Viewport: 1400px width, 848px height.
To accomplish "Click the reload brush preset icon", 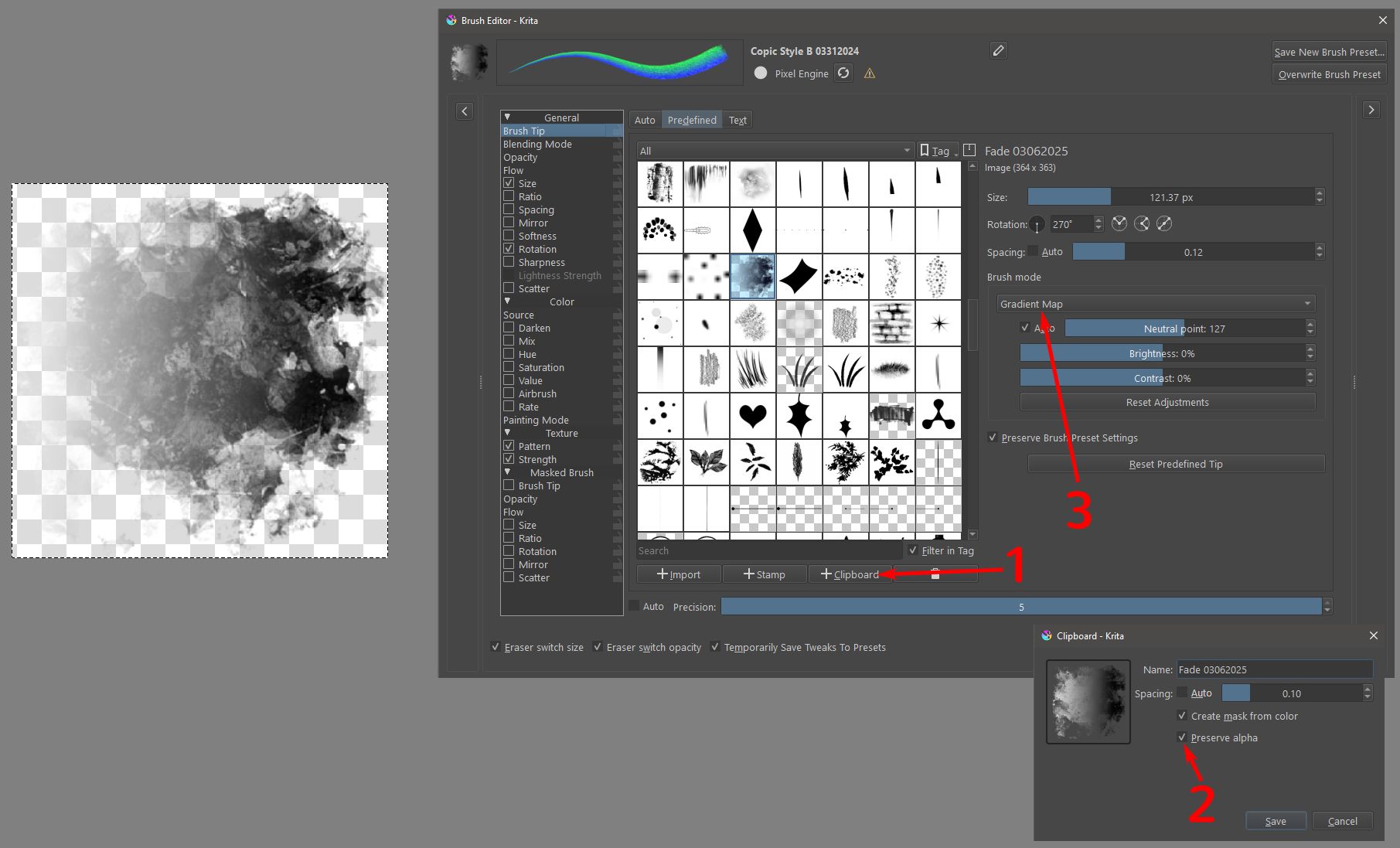I will [x=843, y=73].
